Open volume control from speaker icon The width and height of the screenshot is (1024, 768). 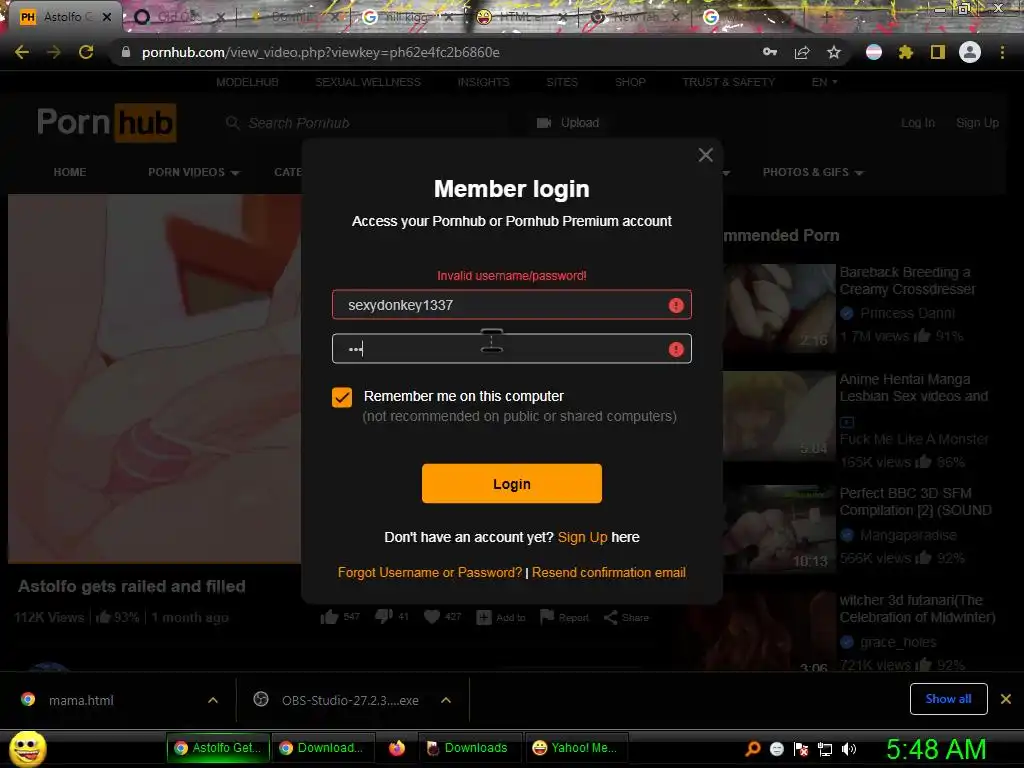pyautogui.click(x=849, y=749)
